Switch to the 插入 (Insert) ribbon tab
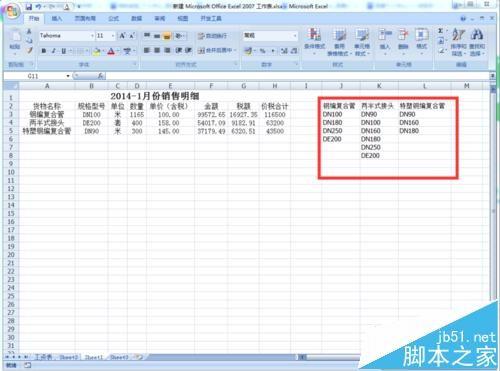This screenshot has width=500, height=371. [x=57, y=18]
